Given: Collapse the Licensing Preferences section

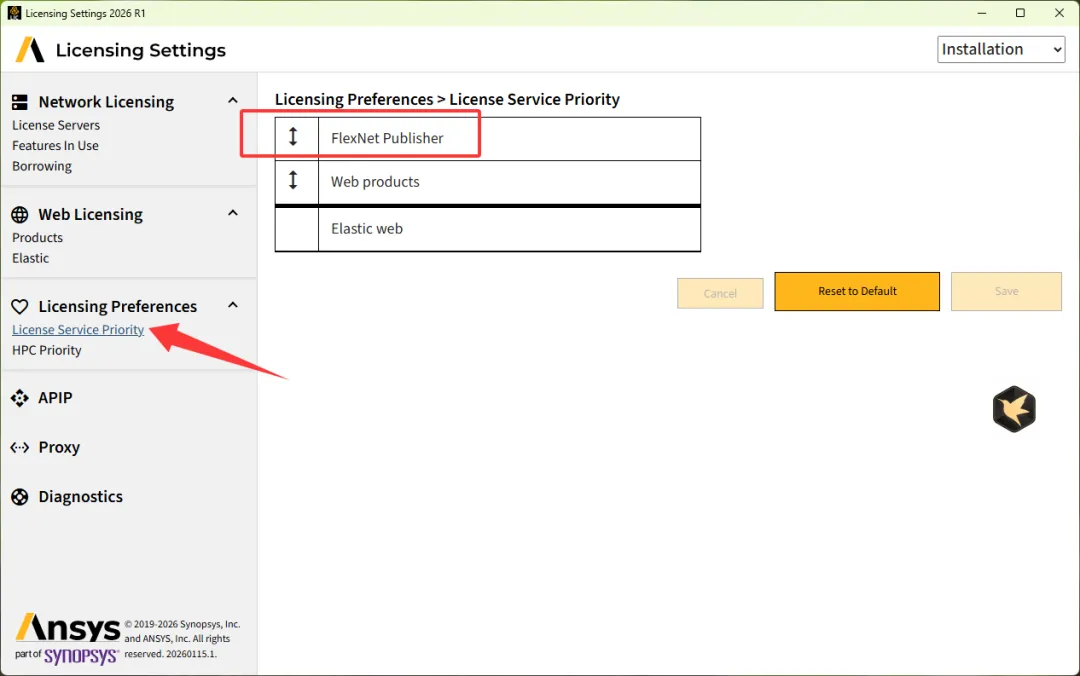Looking at the screenshot, I should pyautogui.click(x=233, y=305).
